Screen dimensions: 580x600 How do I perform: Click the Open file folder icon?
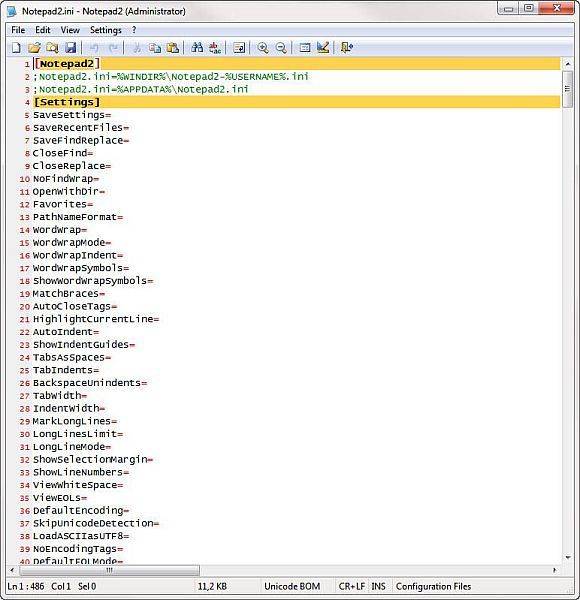click(x=34, y=48)
